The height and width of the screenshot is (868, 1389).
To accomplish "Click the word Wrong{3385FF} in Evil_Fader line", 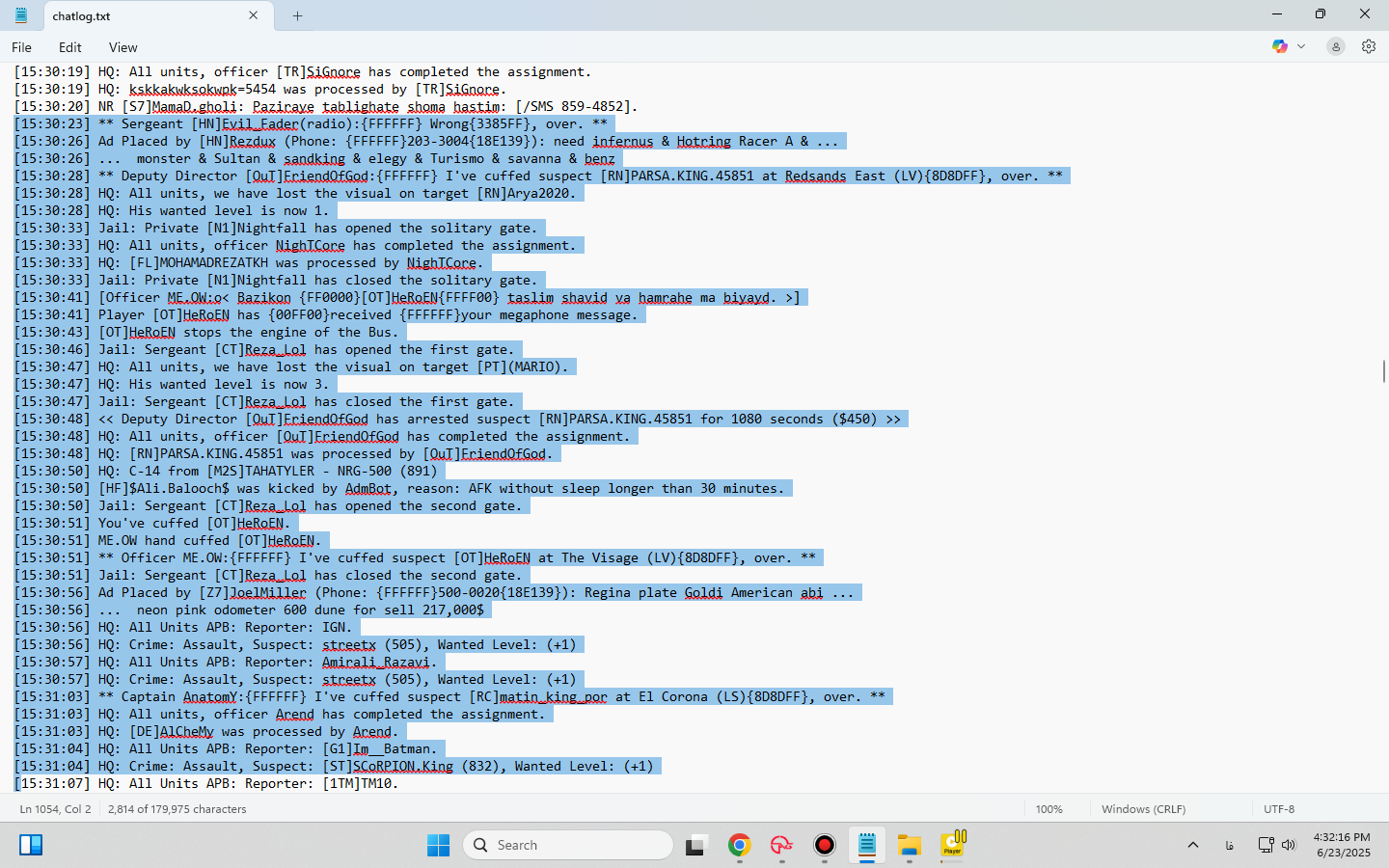I will click(x=479, y=124).
